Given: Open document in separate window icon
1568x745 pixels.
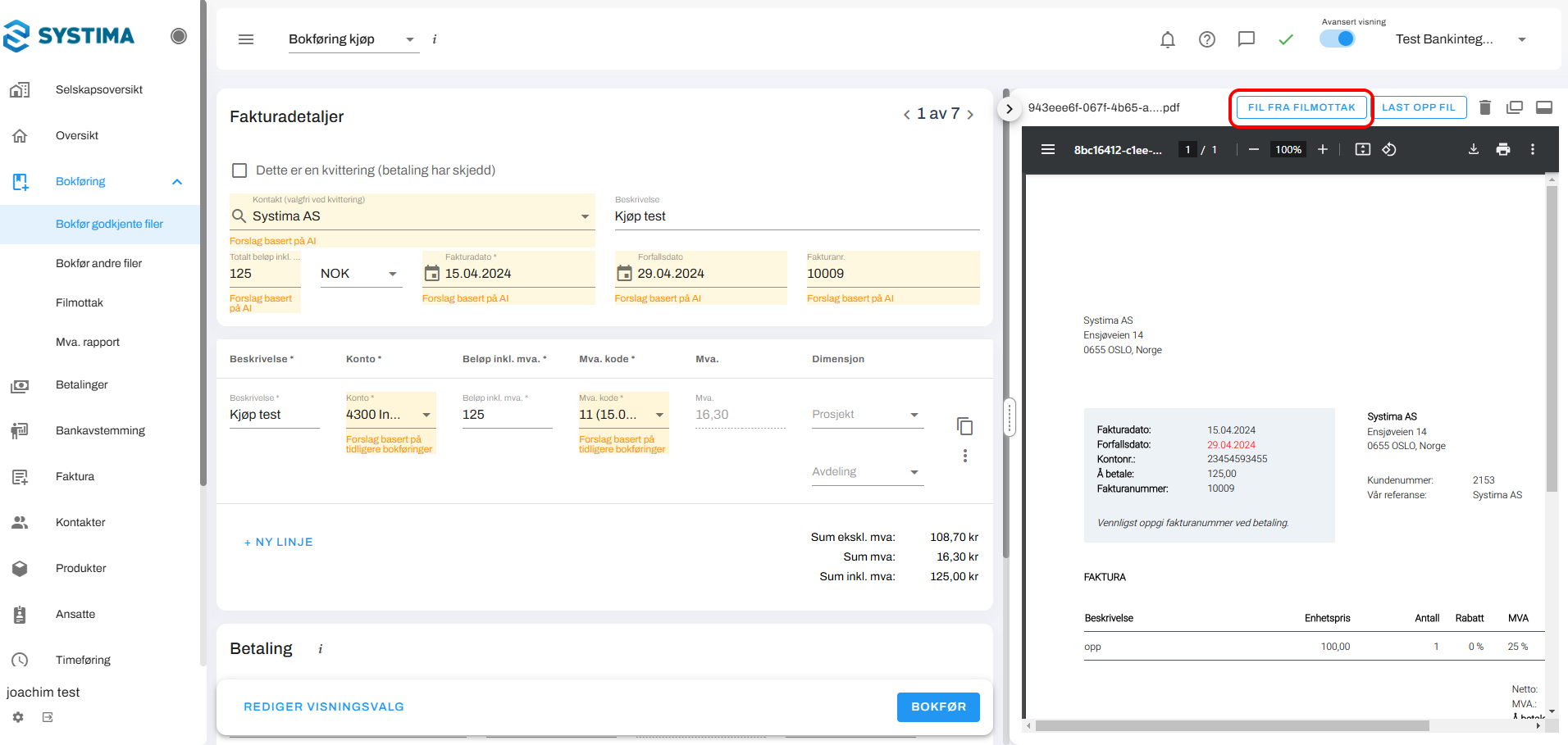Looking at the screenshot, I should [x=1515, y=107].
